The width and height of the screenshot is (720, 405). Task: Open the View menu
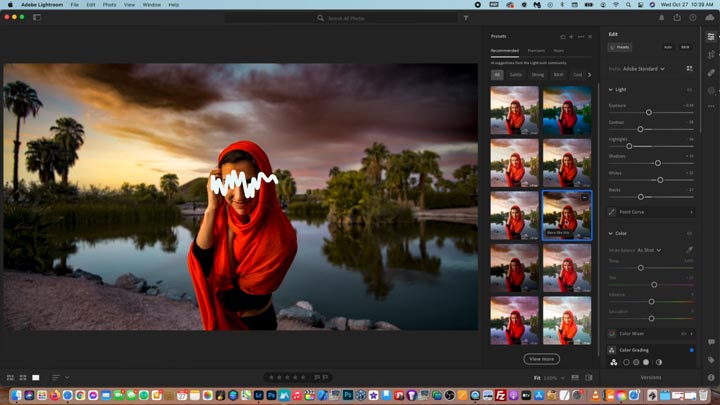[129, 5]
